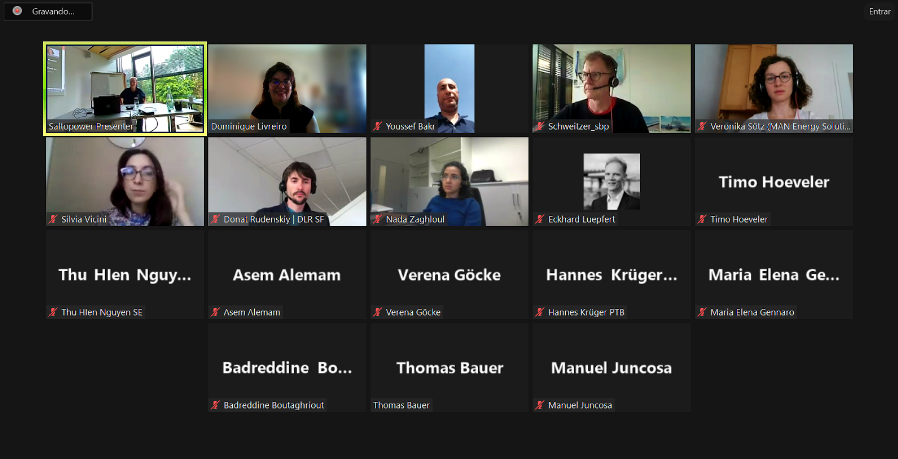Image resolution: width=898 pixels, height=459 pixels.
Task: Select the Hannes Krüger PTB participant tile
Action: click(612, 274)
